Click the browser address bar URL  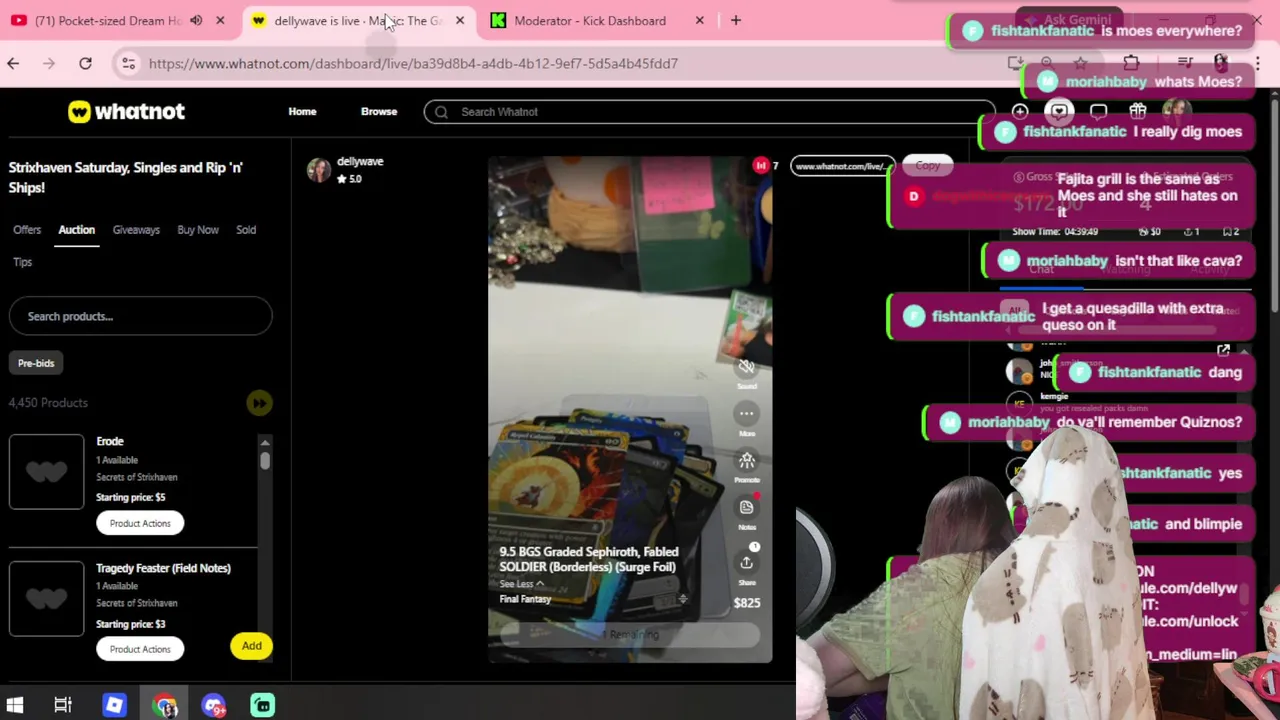pyautogui.click(x=413, y=63)
